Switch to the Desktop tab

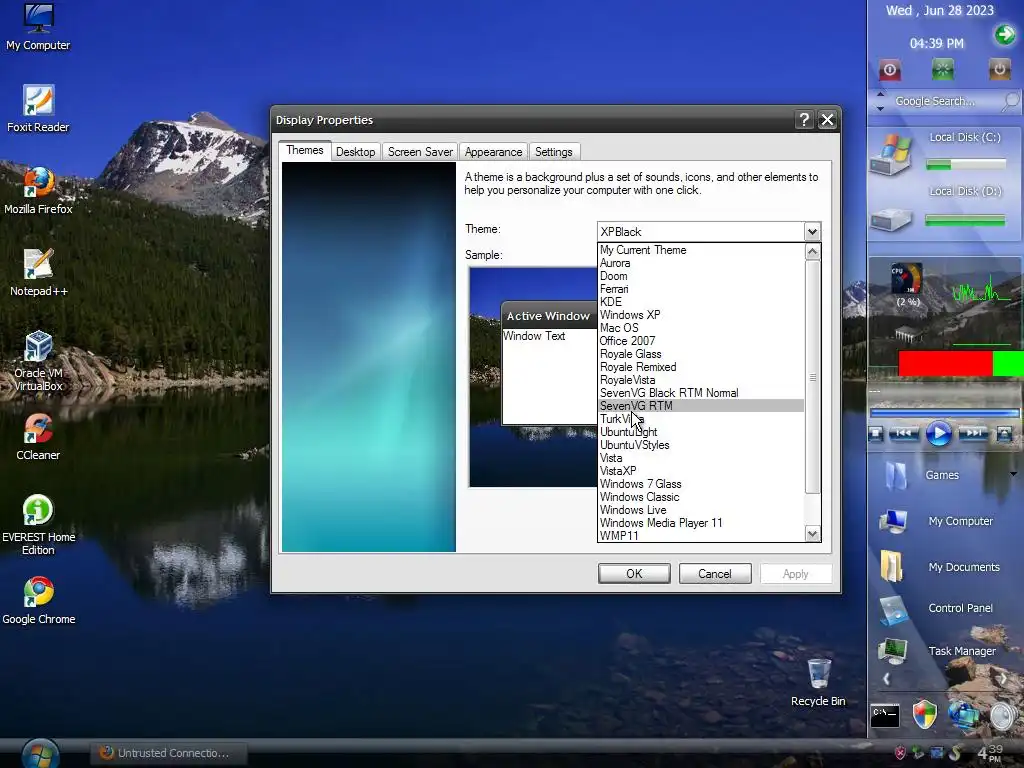coord(355,152)
